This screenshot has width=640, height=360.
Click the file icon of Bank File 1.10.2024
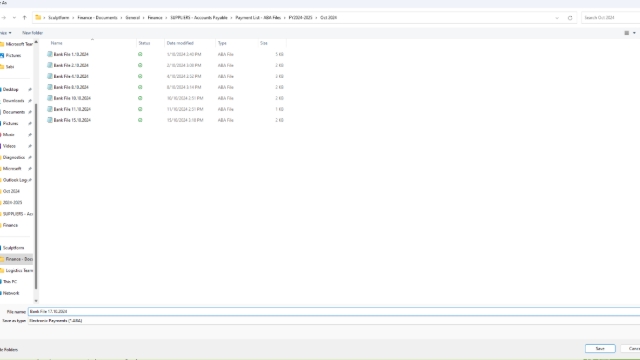click(x=50, y=54)
